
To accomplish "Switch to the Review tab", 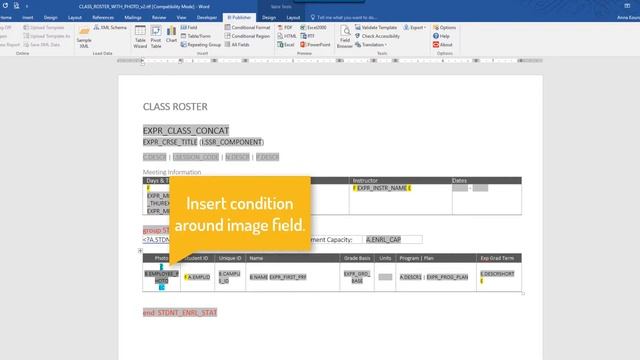I will [x=159, y=18].
